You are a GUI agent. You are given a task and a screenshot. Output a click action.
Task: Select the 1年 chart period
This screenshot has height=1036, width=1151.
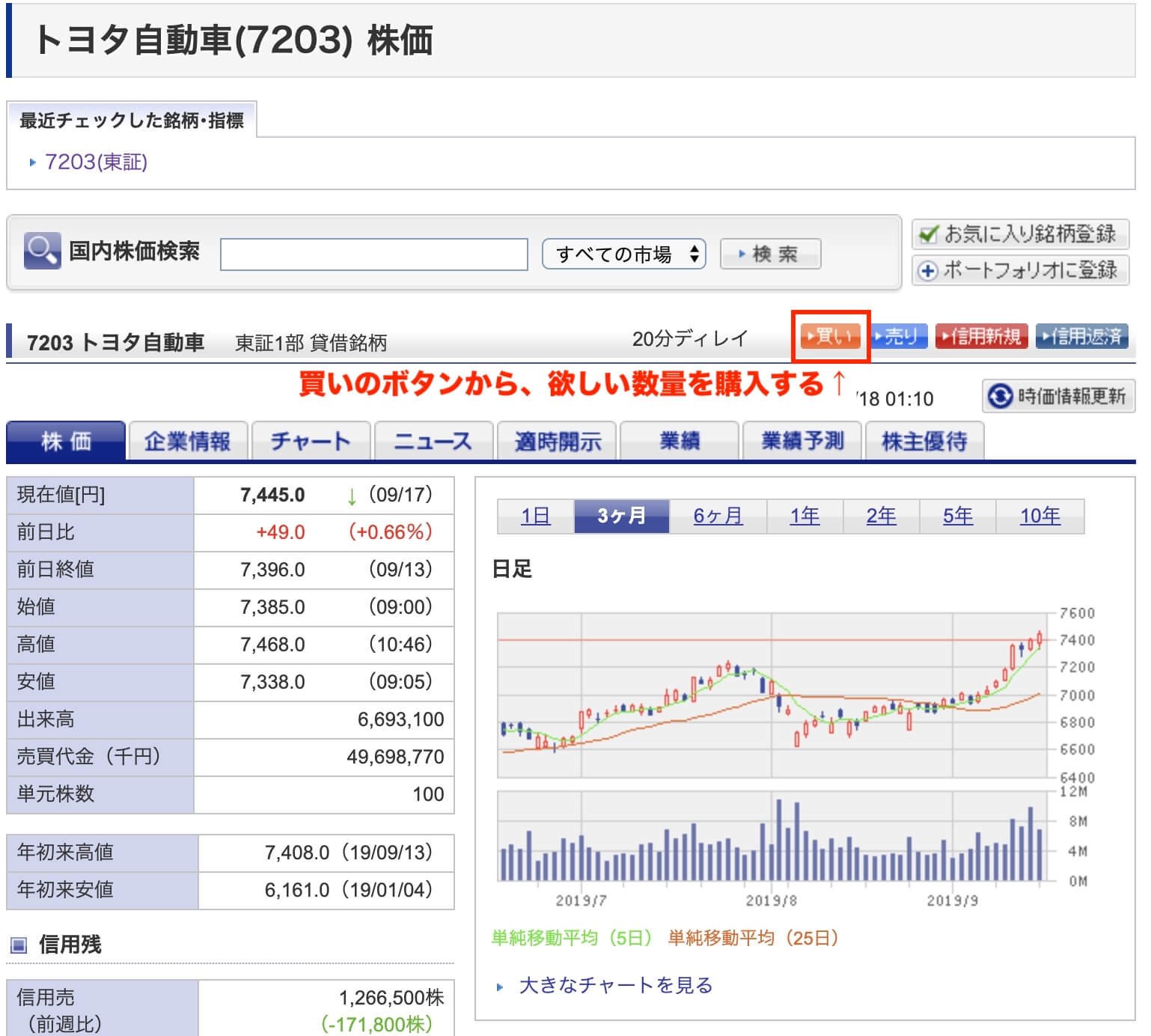(x=805, y=516)
